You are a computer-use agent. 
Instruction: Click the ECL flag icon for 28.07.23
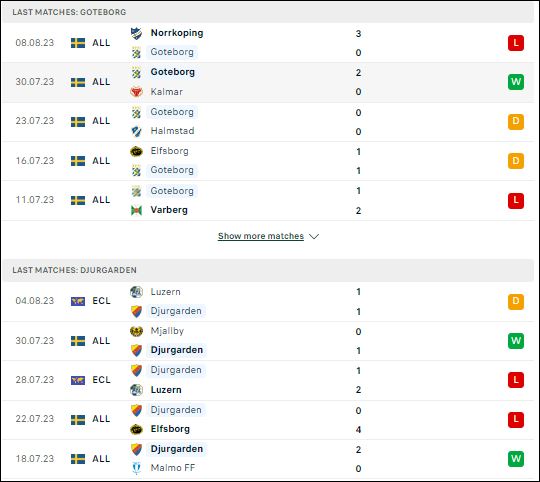(78, 380)
